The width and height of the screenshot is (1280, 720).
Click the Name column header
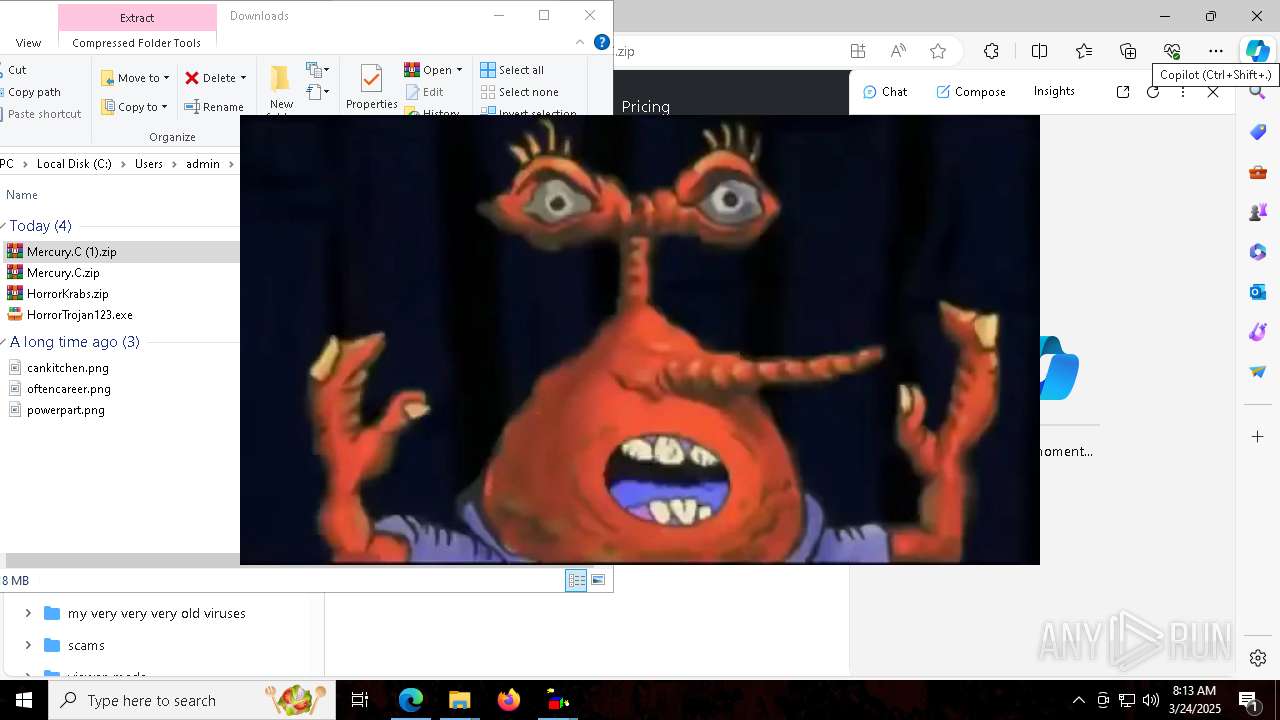point(22,195)
